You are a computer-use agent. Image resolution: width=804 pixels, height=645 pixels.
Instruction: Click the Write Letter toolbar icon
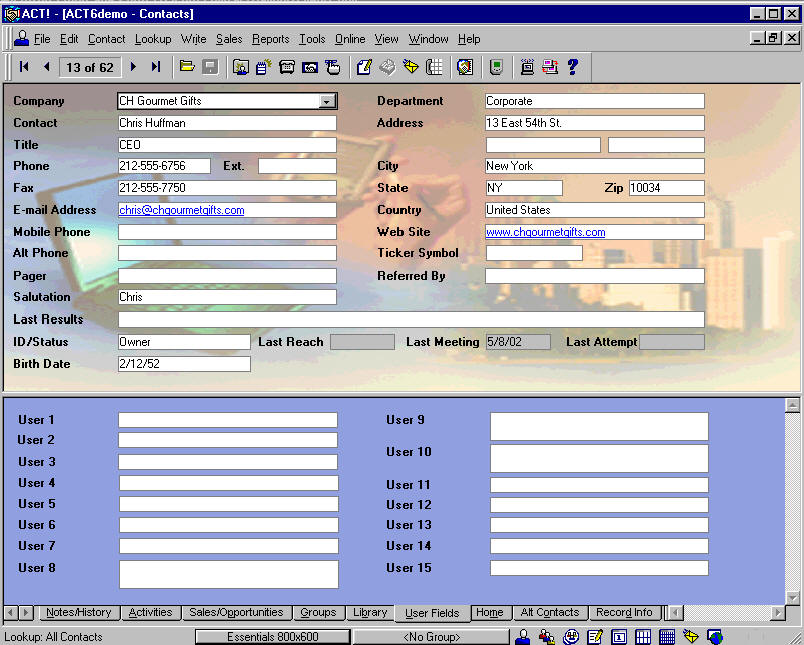364,67
